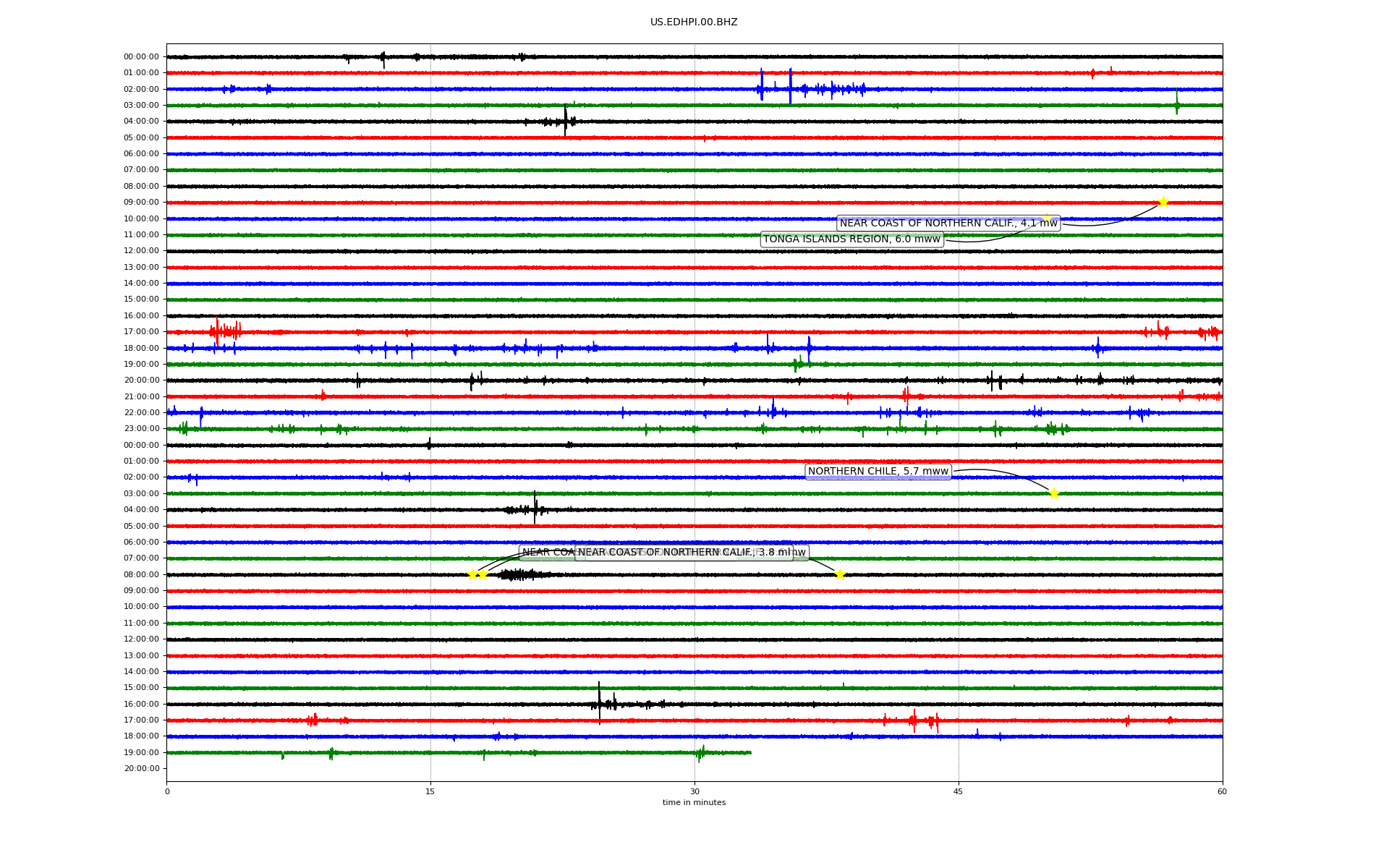Click the 21:00:00 row label

(x=142, y=396)
